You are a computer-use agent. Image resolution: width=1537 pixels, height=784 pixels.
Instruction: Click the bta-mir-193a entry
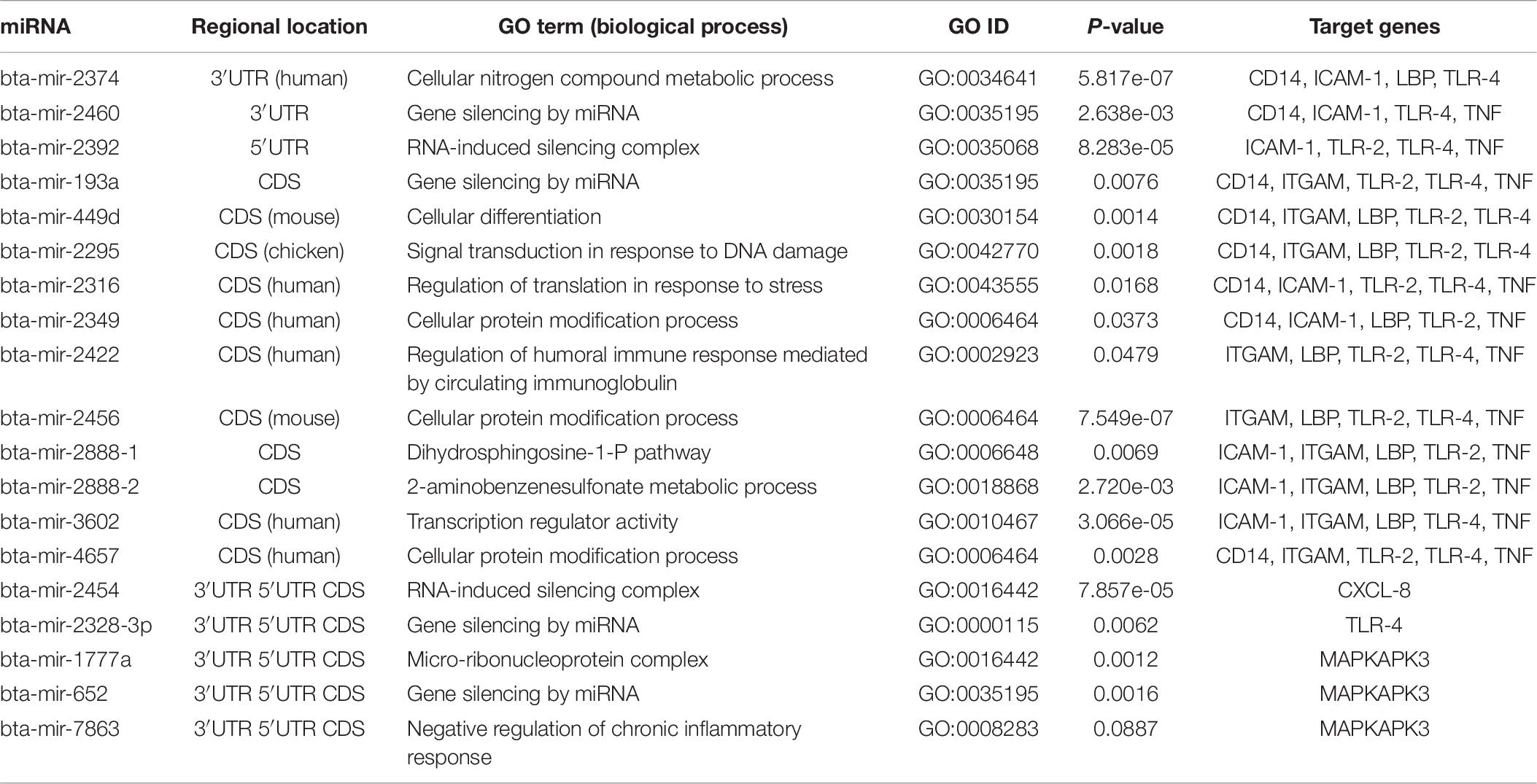pyautogui.click(x=60, y=182)
